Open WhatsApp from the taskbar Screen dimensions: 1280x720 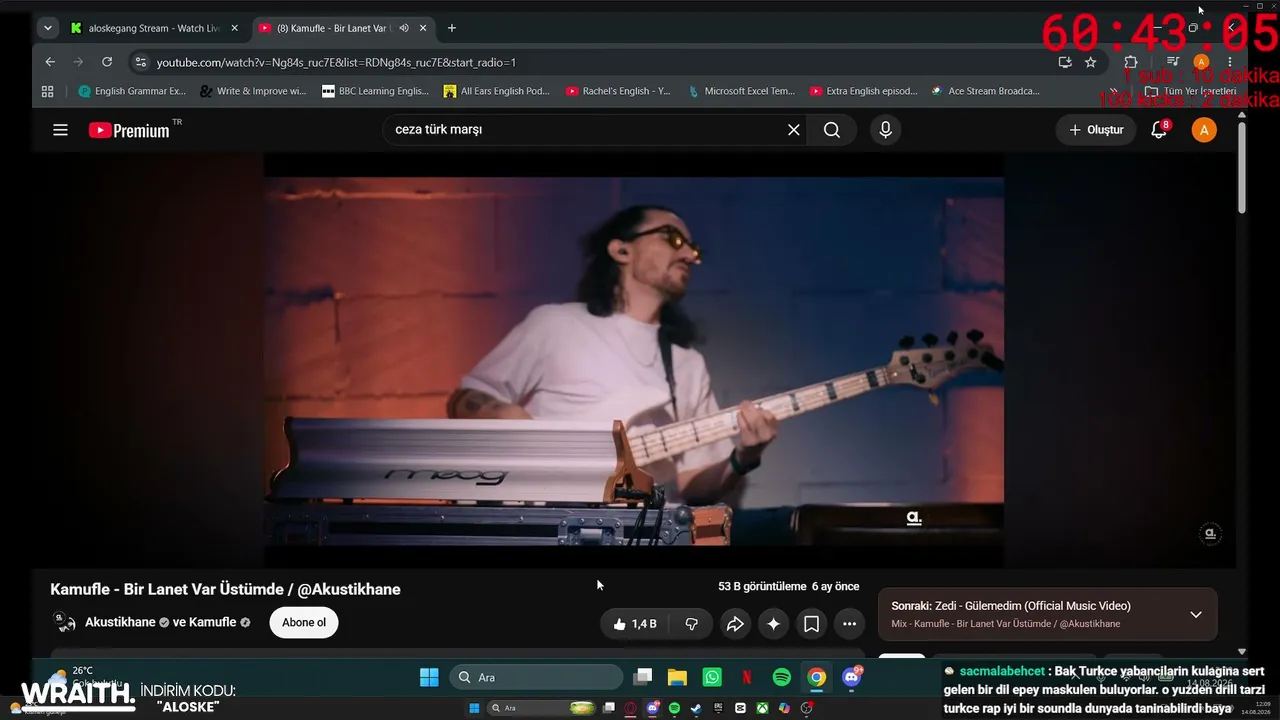(712, 677)
